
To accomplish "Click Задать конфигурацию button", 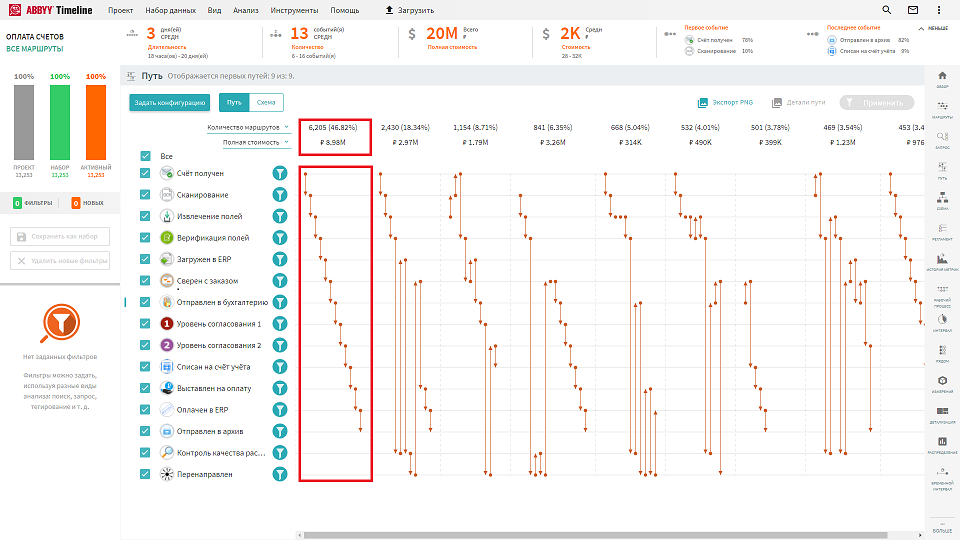I will (170, 102).
